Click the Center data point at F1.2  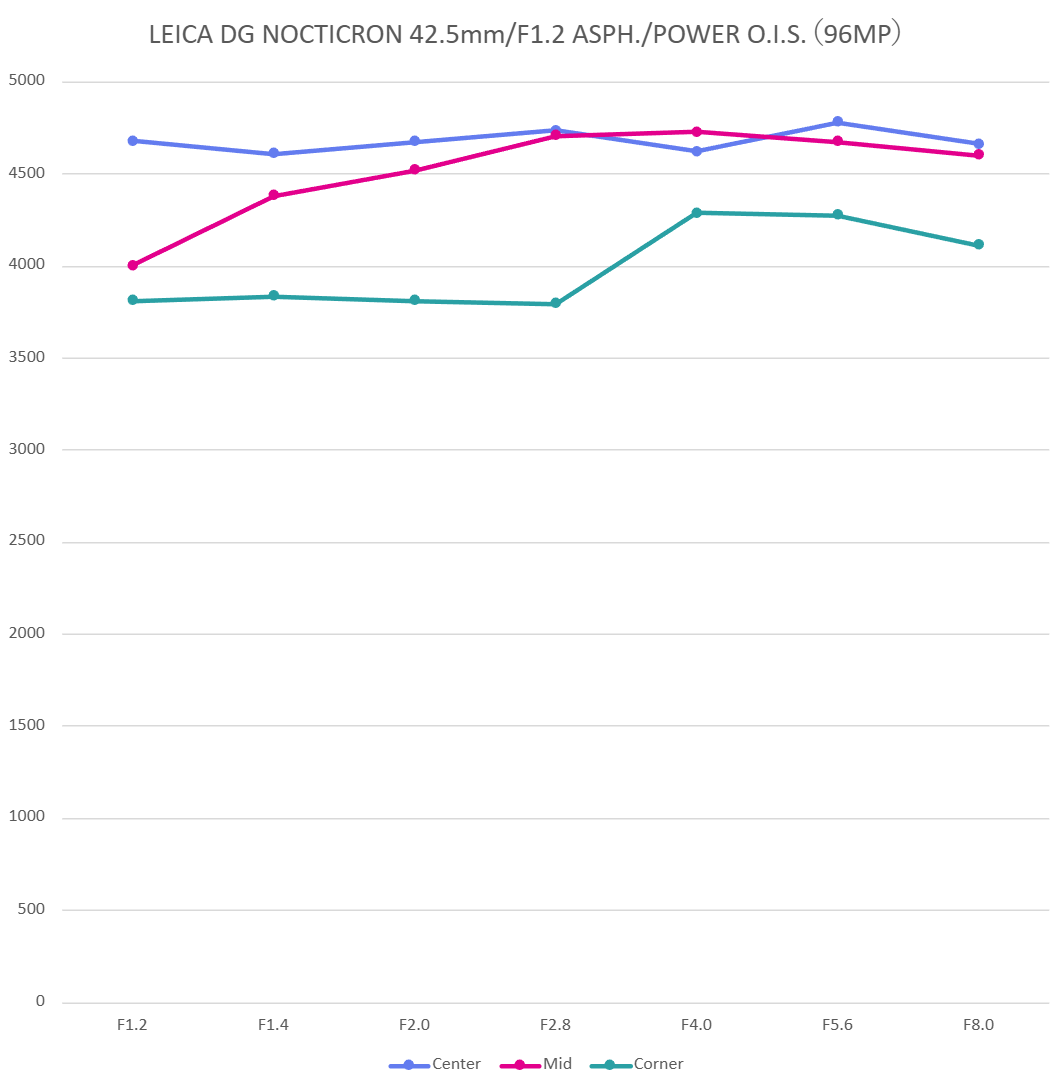133,141
